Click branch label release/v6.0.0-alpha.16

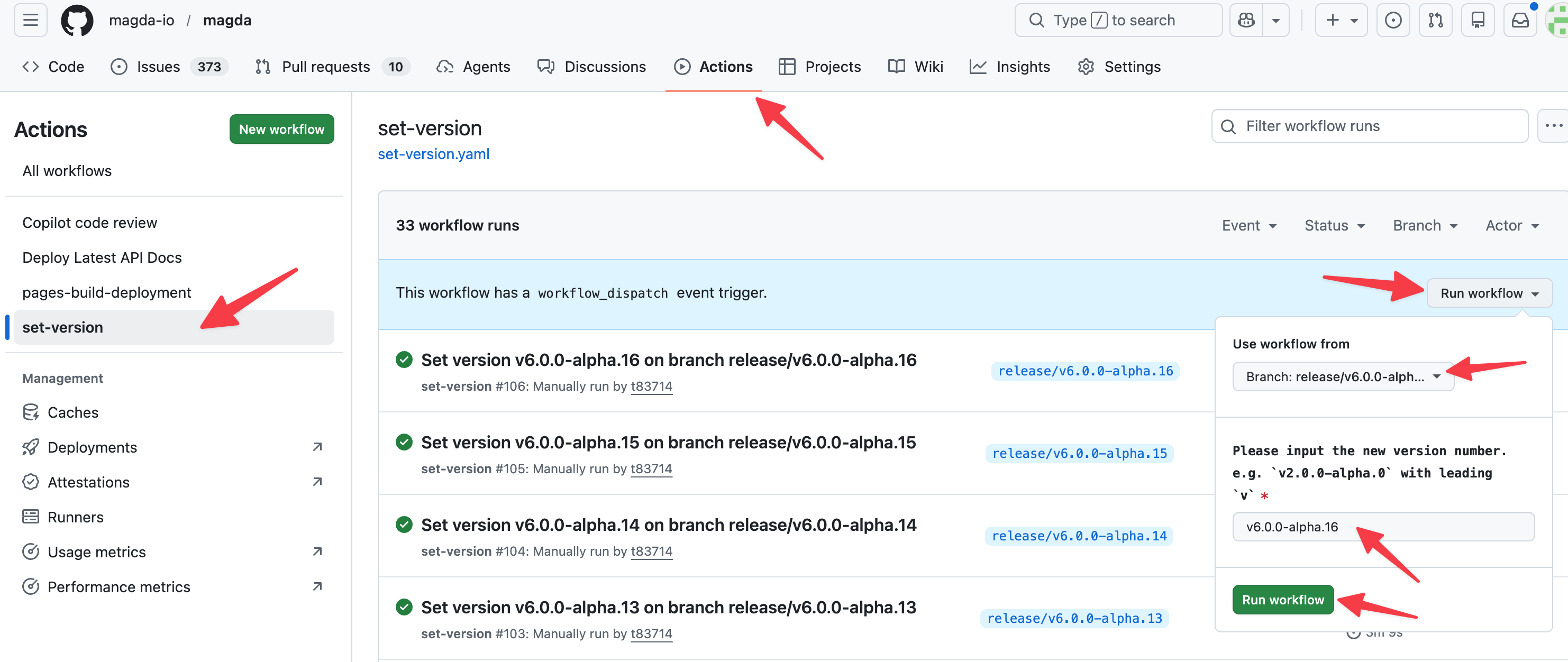(x=1086, y=371)
